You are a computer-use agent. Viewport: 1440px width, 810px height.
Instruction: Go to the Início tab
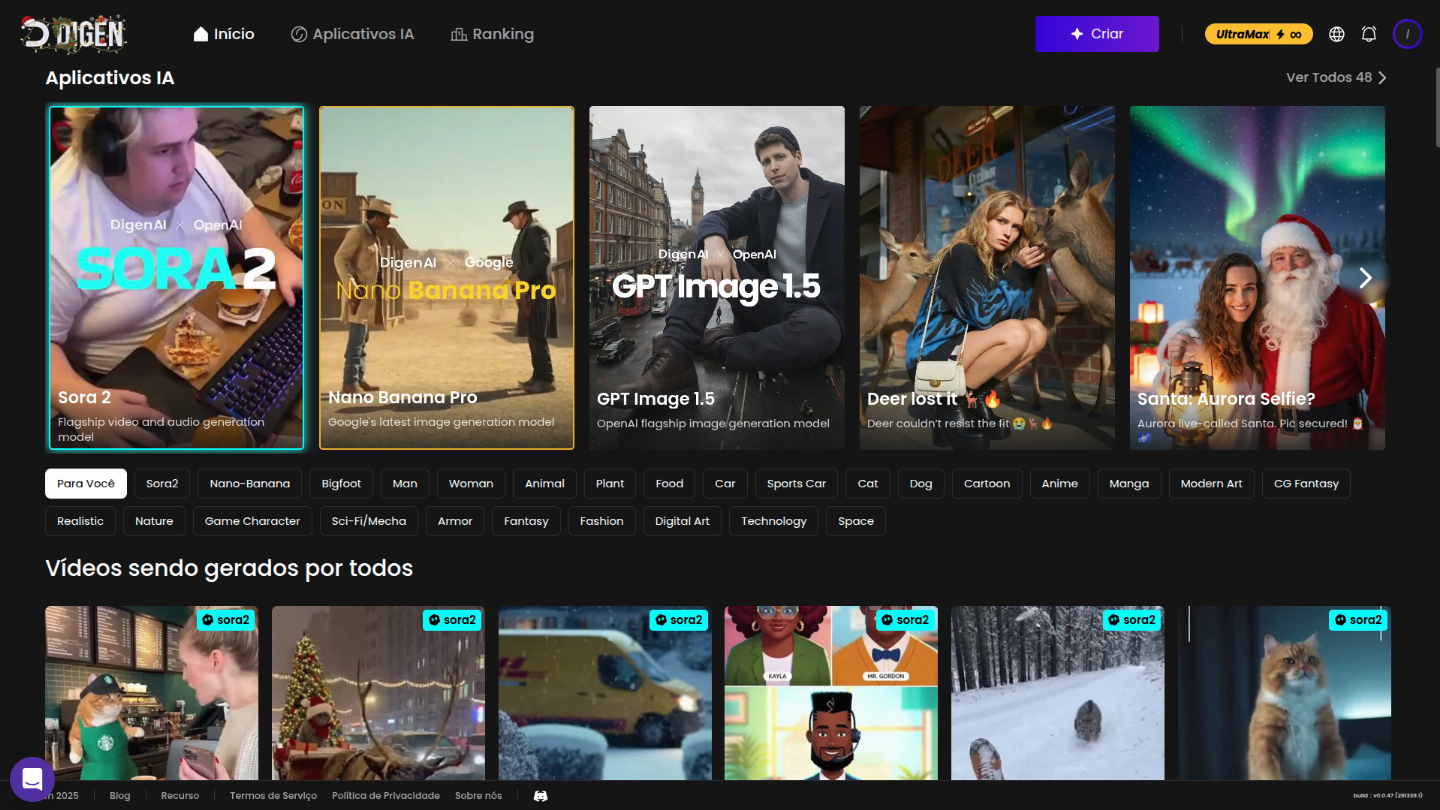(224, 34)
